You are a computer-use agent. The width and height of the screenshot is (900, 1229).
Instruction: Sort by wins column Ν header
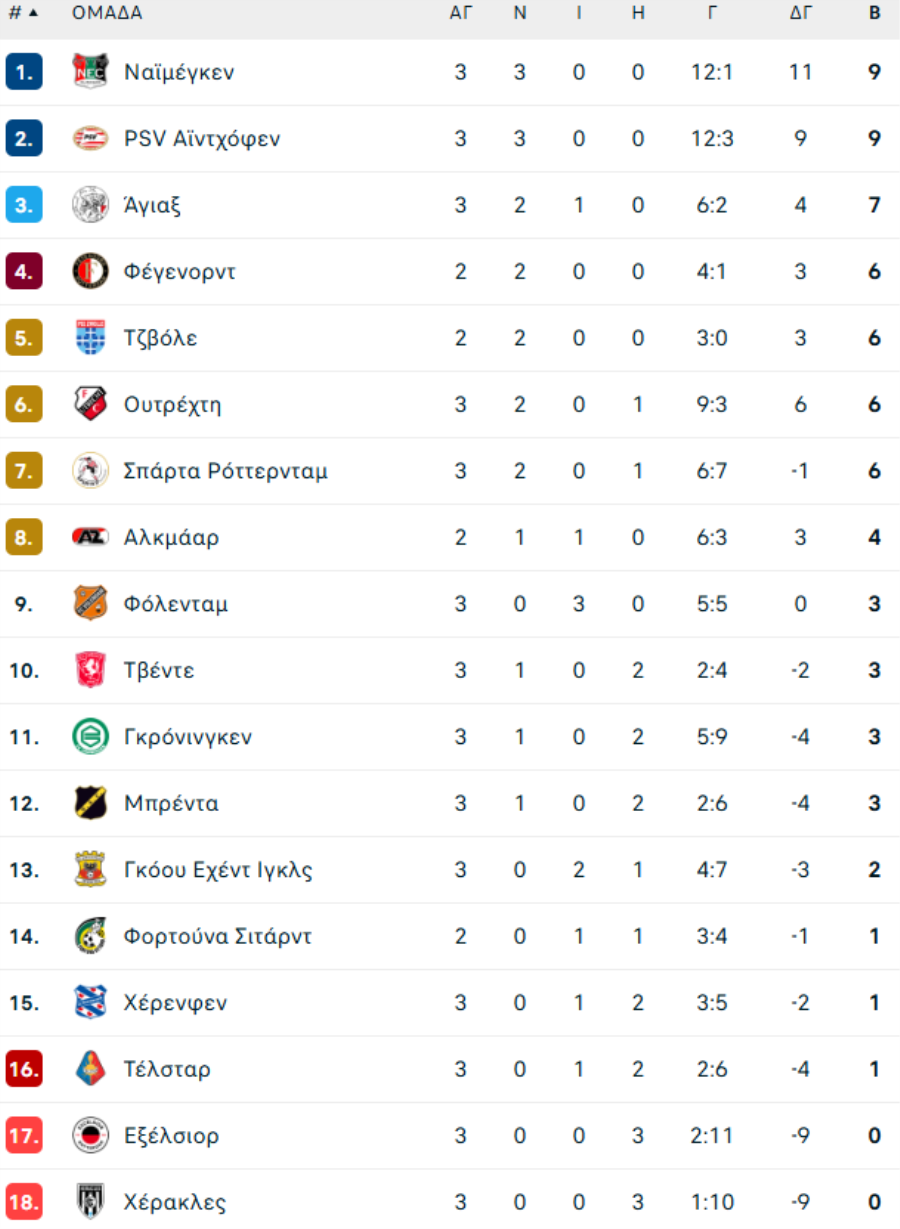click(x=520, y=13)
